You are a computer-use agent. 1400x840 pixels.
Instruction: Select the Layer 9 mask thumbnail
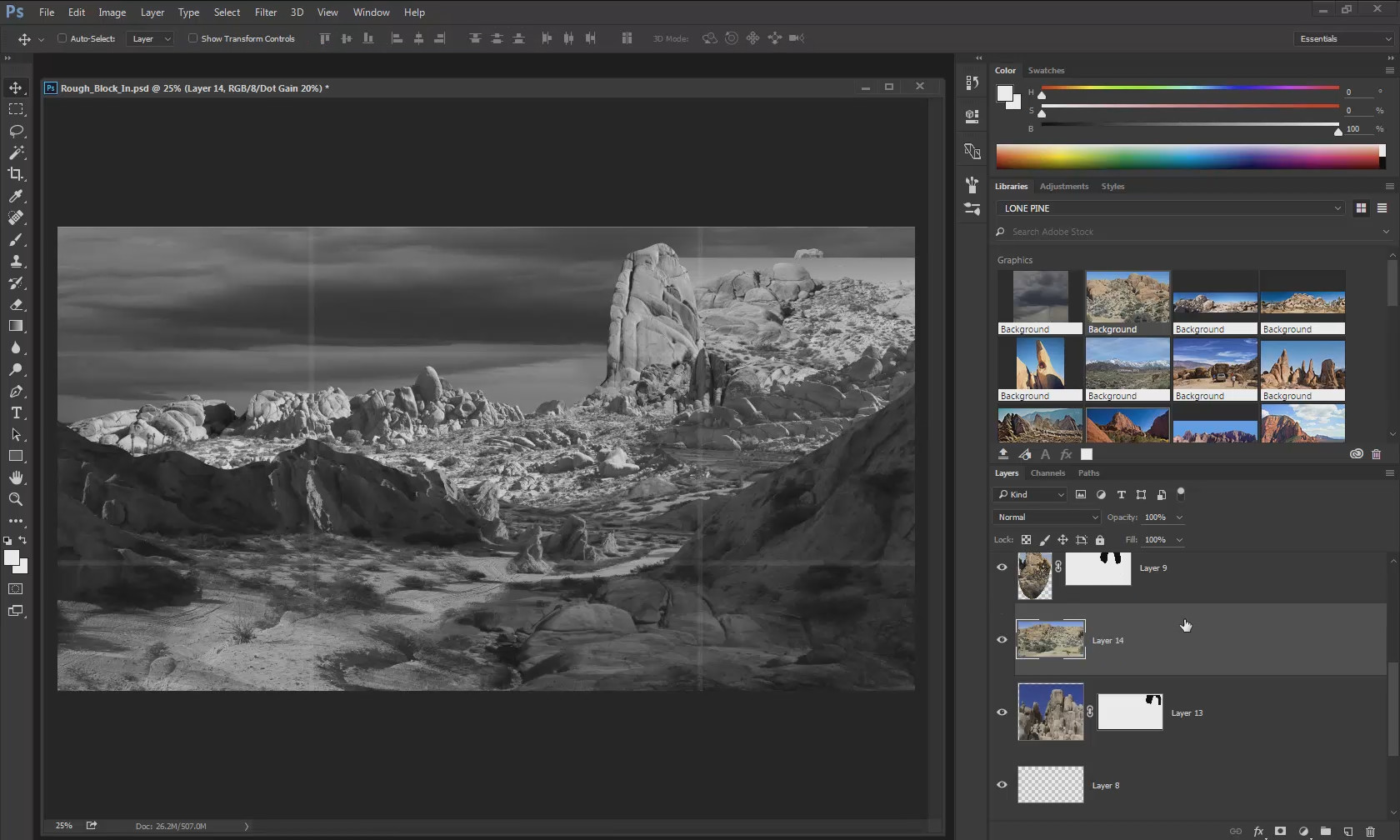pyautogui.click(x=1098, y=568)
